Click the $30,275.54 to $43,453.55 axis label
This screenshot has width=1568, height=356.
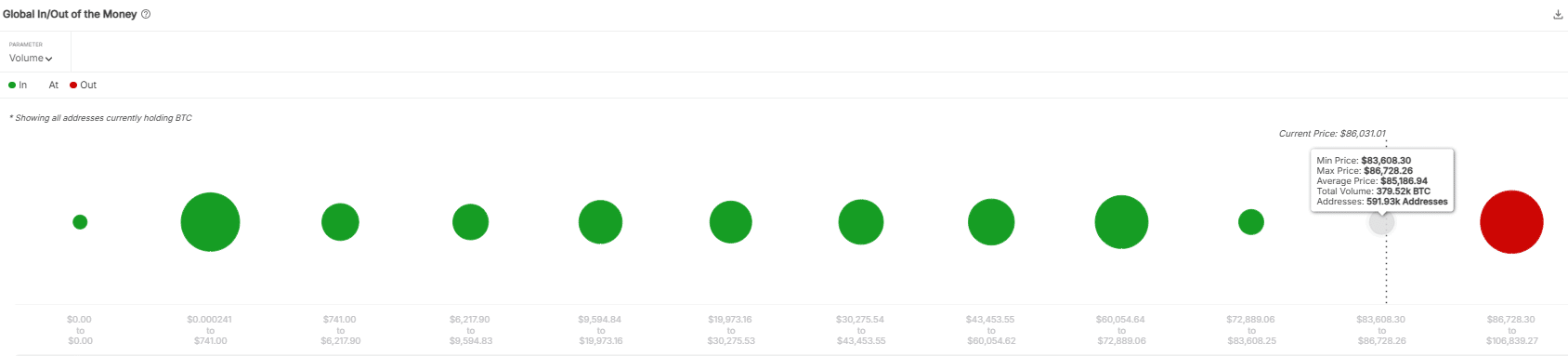861,330
